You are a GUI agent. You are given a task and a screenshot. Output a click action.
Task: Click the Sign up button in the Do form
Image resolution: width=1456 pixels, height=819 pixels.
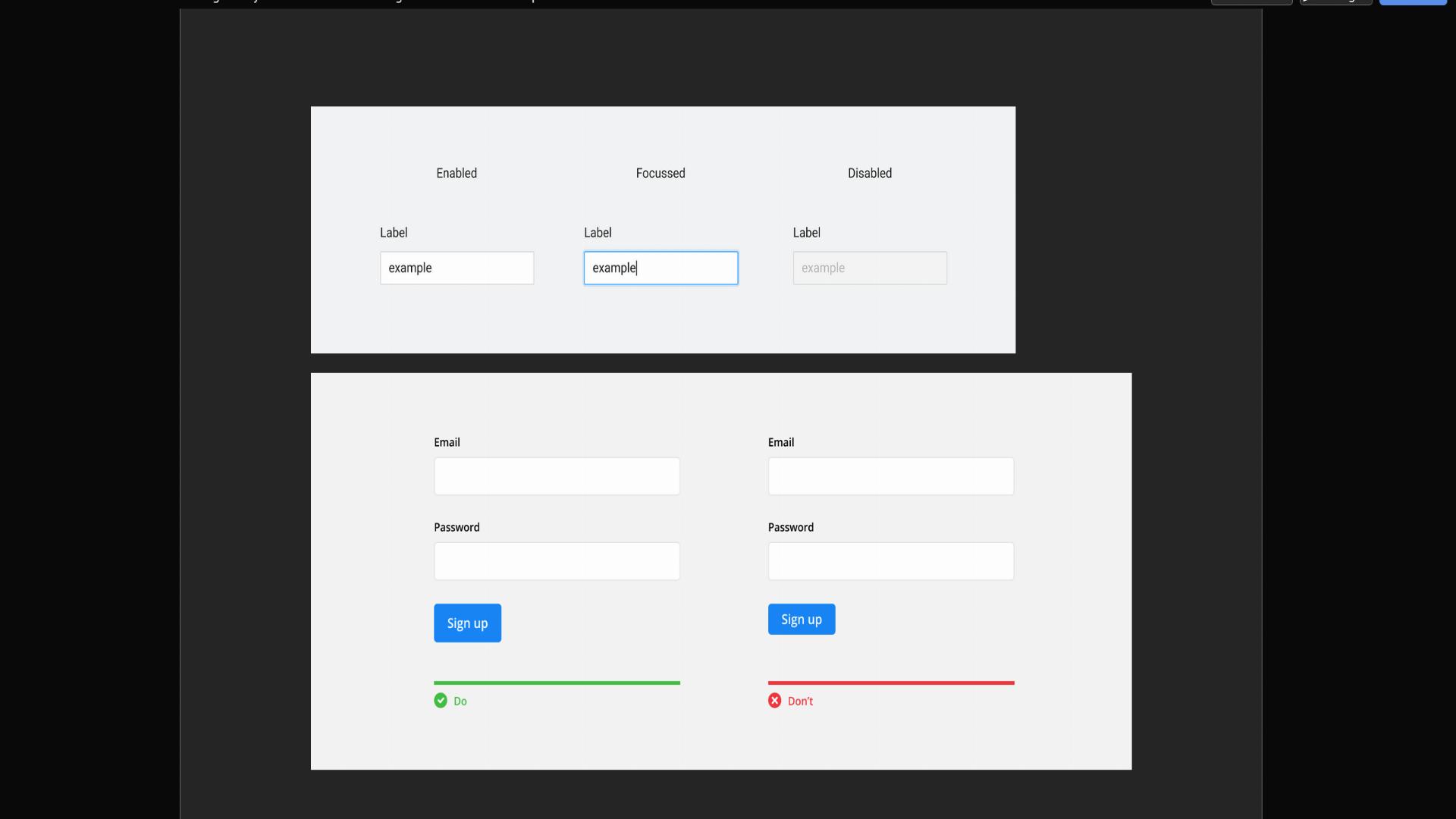[x=467, y=623]
